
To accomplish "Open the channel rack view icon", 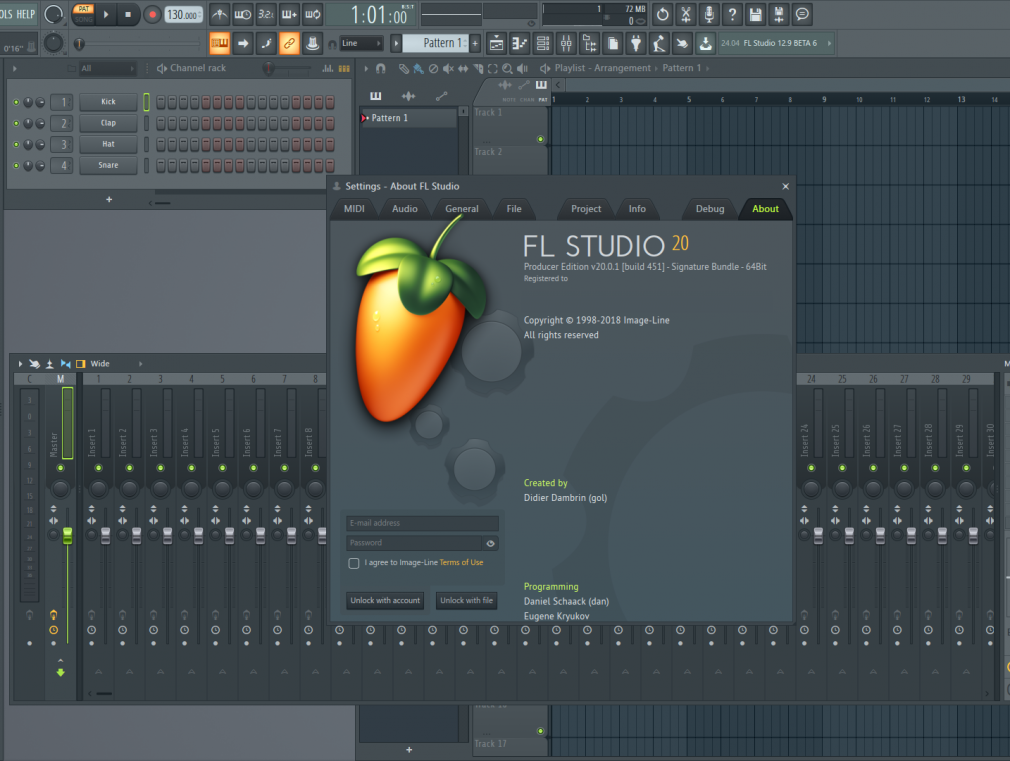I will (543, 44).
